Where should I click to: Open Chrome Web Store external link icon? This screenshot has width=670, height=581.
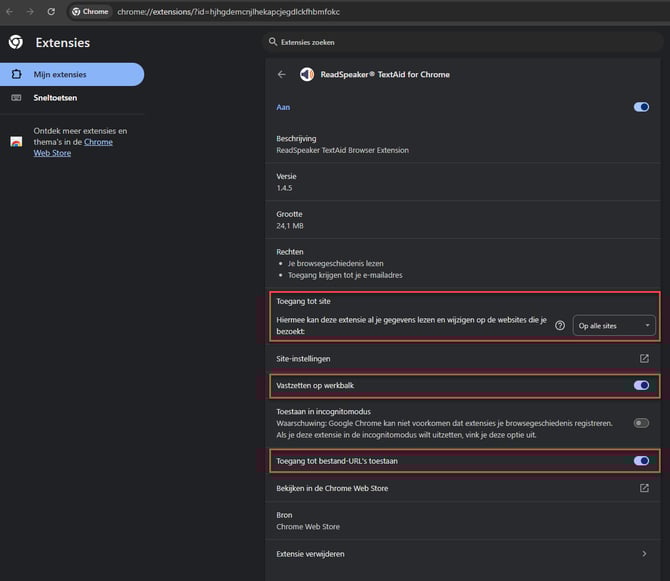(x=644, y=488)
